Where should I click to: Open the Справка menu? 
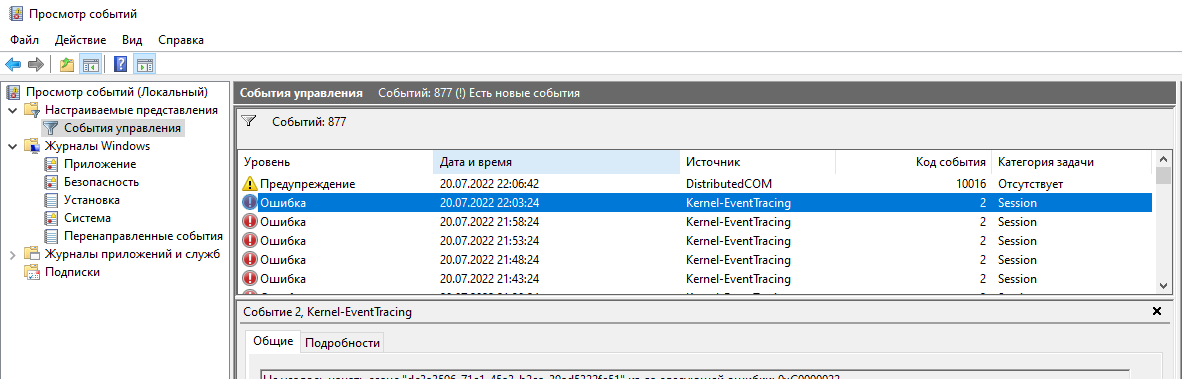181,40
